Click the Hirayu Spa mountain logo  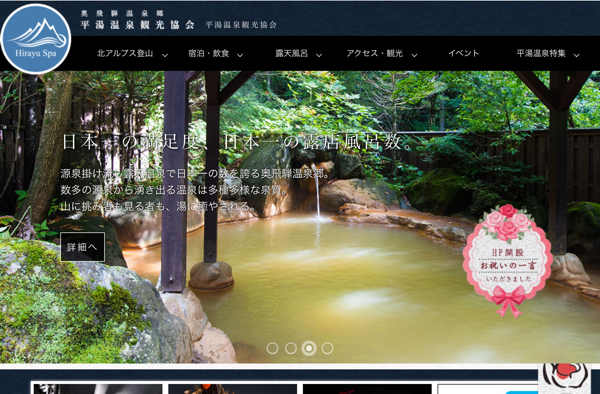click(x=36, y=39)
